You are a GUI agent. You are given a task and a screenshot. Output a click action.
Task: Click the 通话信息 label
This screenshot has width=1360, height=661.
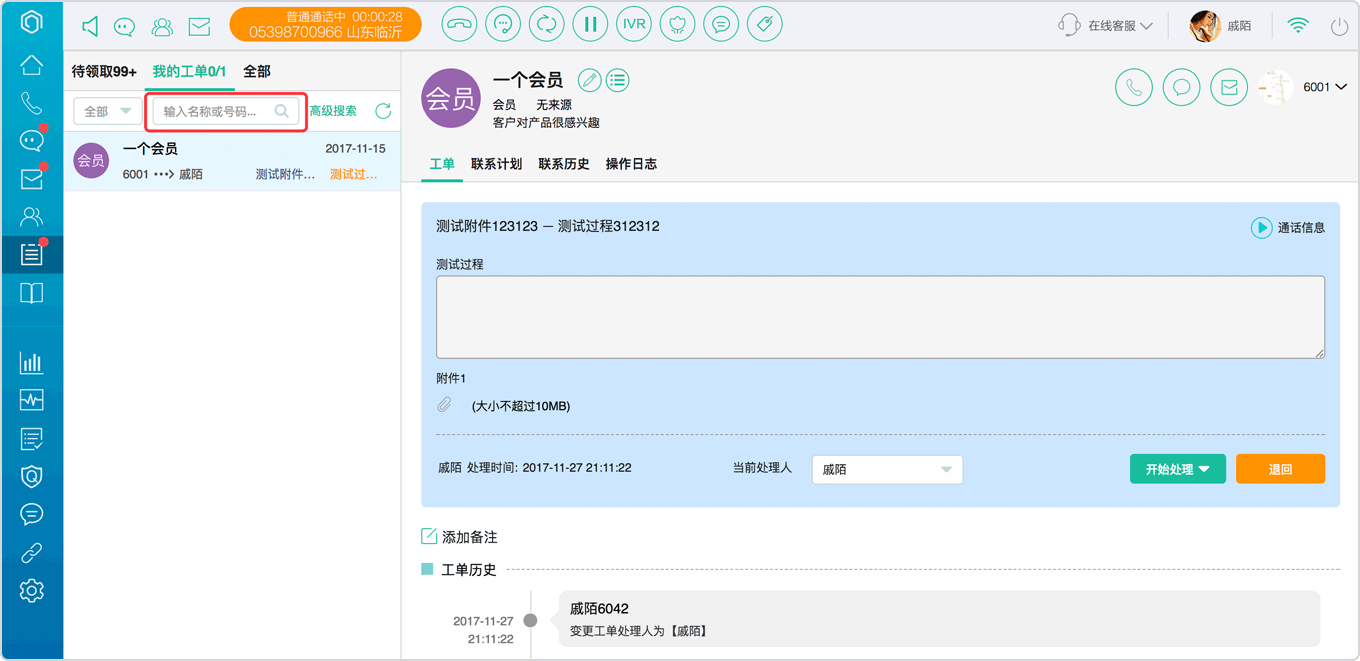point(1301,228)
